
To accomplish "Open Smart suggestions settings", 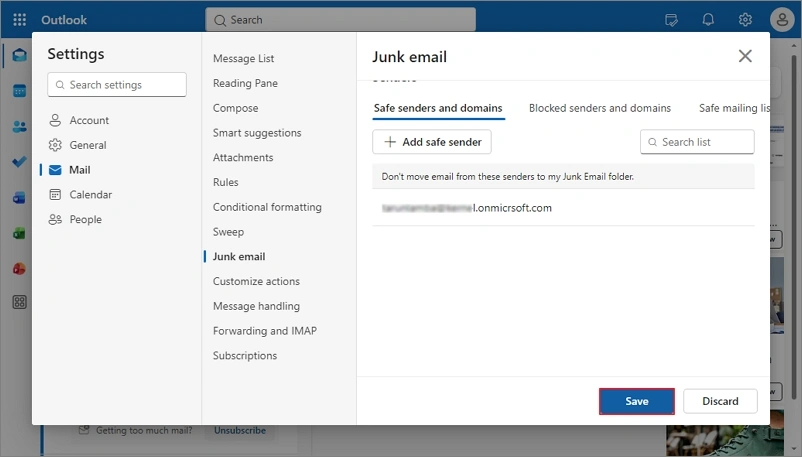I will [257, 133].
